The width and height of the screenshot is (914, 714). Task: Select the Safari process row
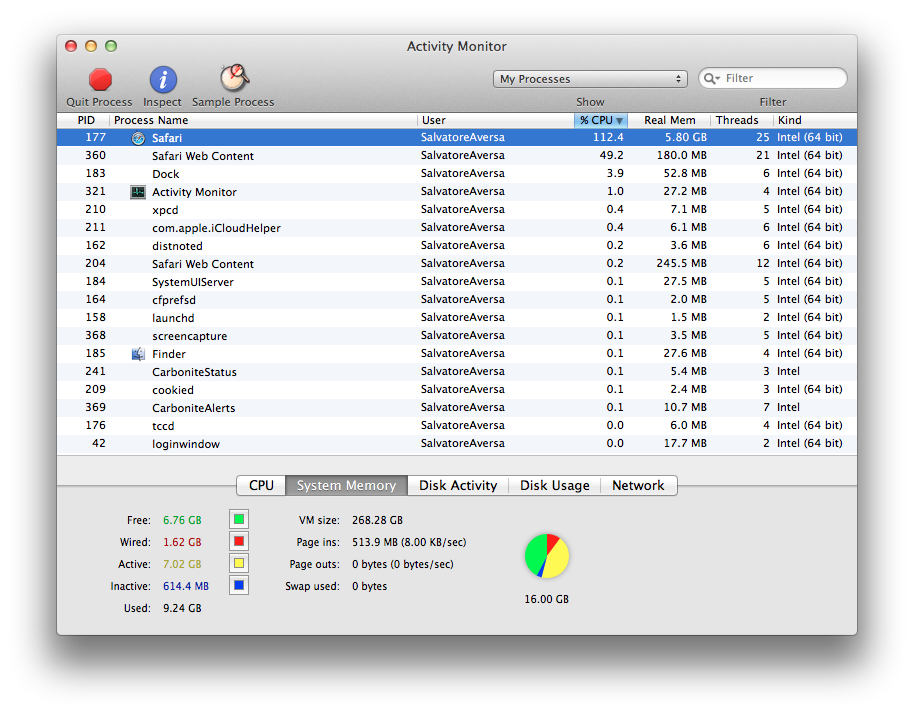pos(457,138)
